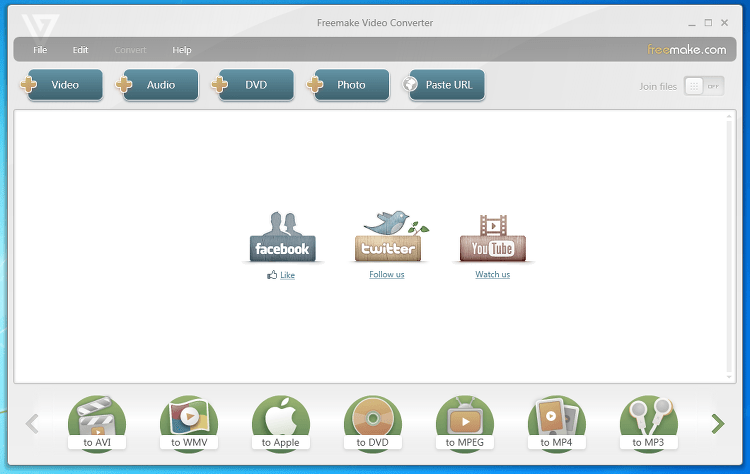Choose the to WMV output format

point(189,424)
